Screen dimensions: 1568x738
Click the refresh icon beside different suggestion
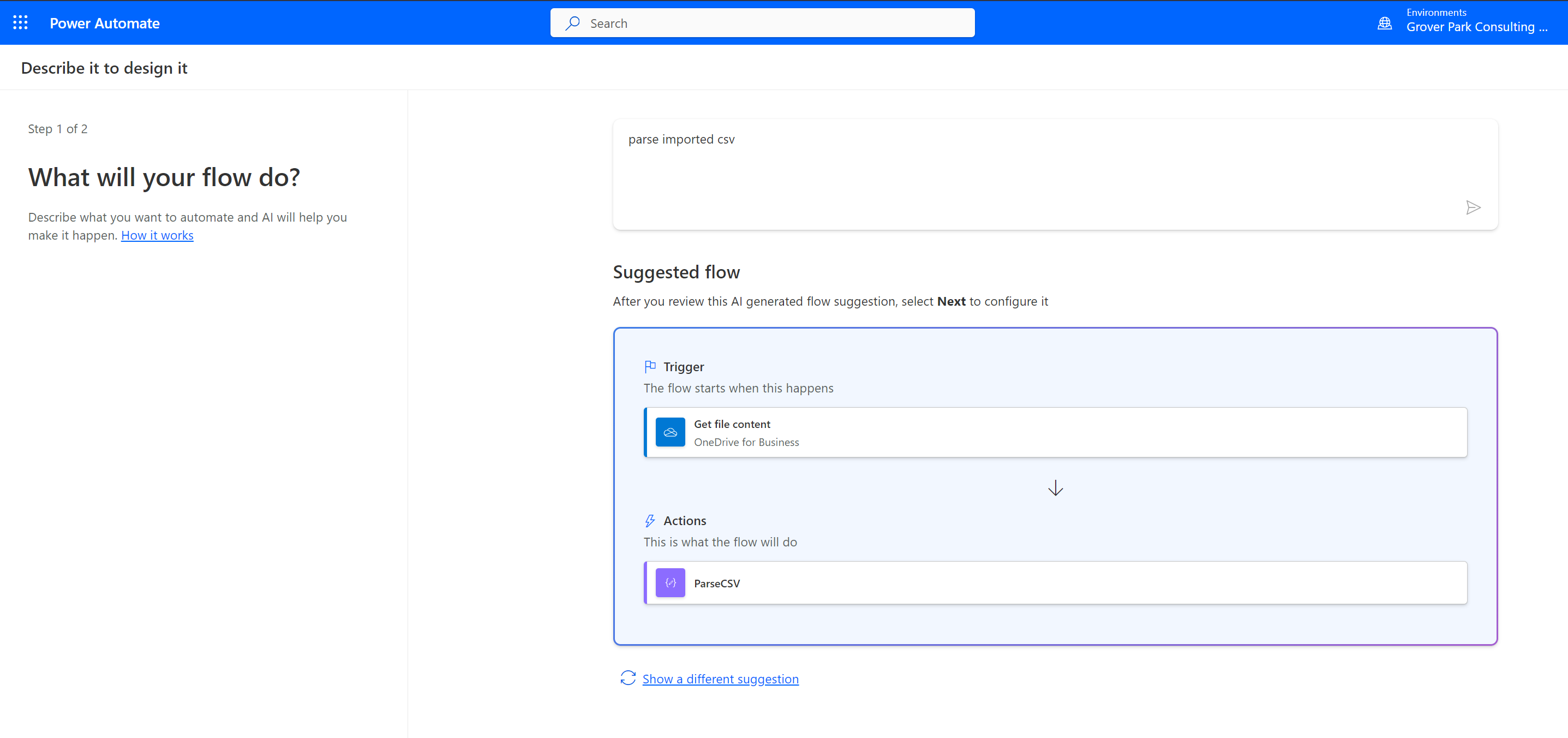pyautogui.click(x=627, y=679)
